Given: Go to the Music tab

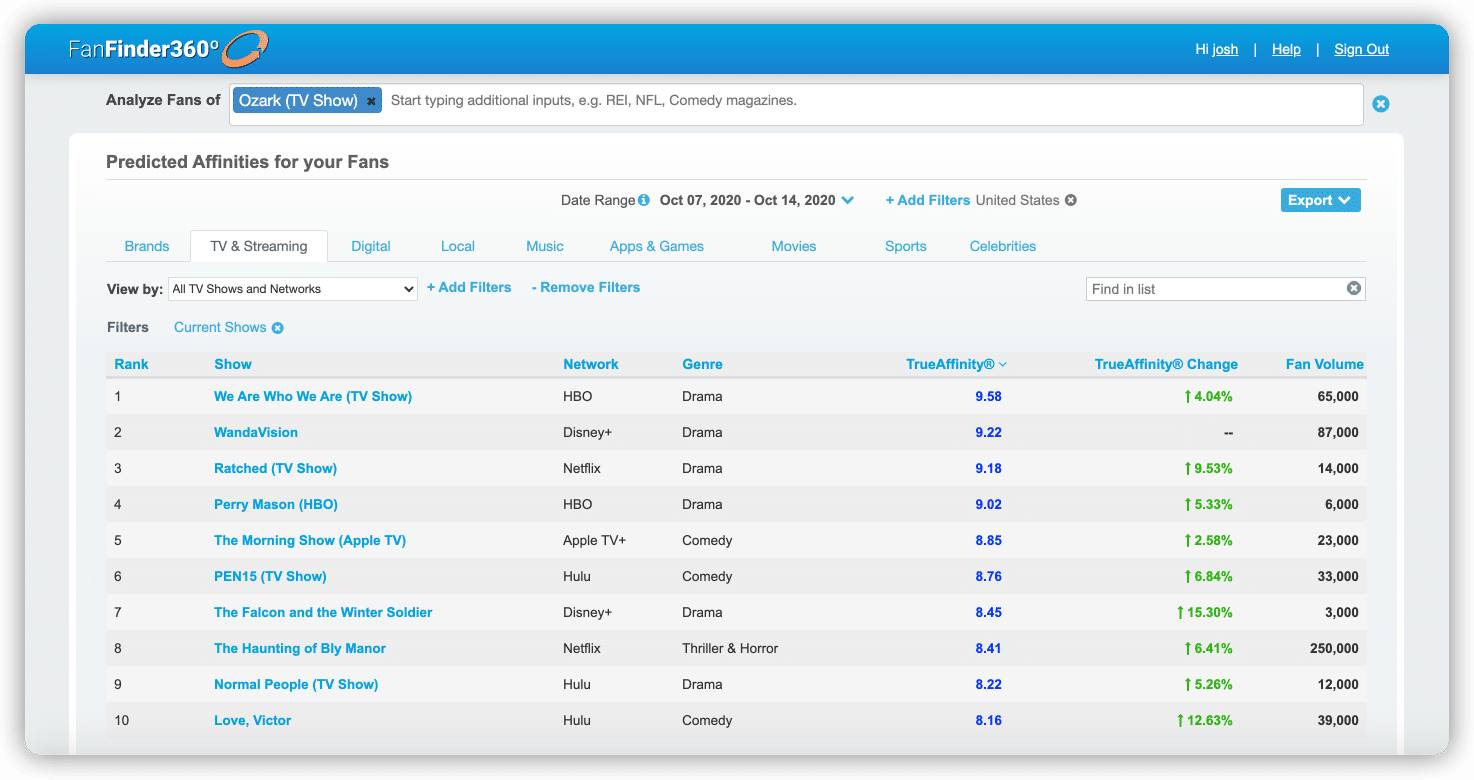Looking at the screenshot, I should [545, 246].
